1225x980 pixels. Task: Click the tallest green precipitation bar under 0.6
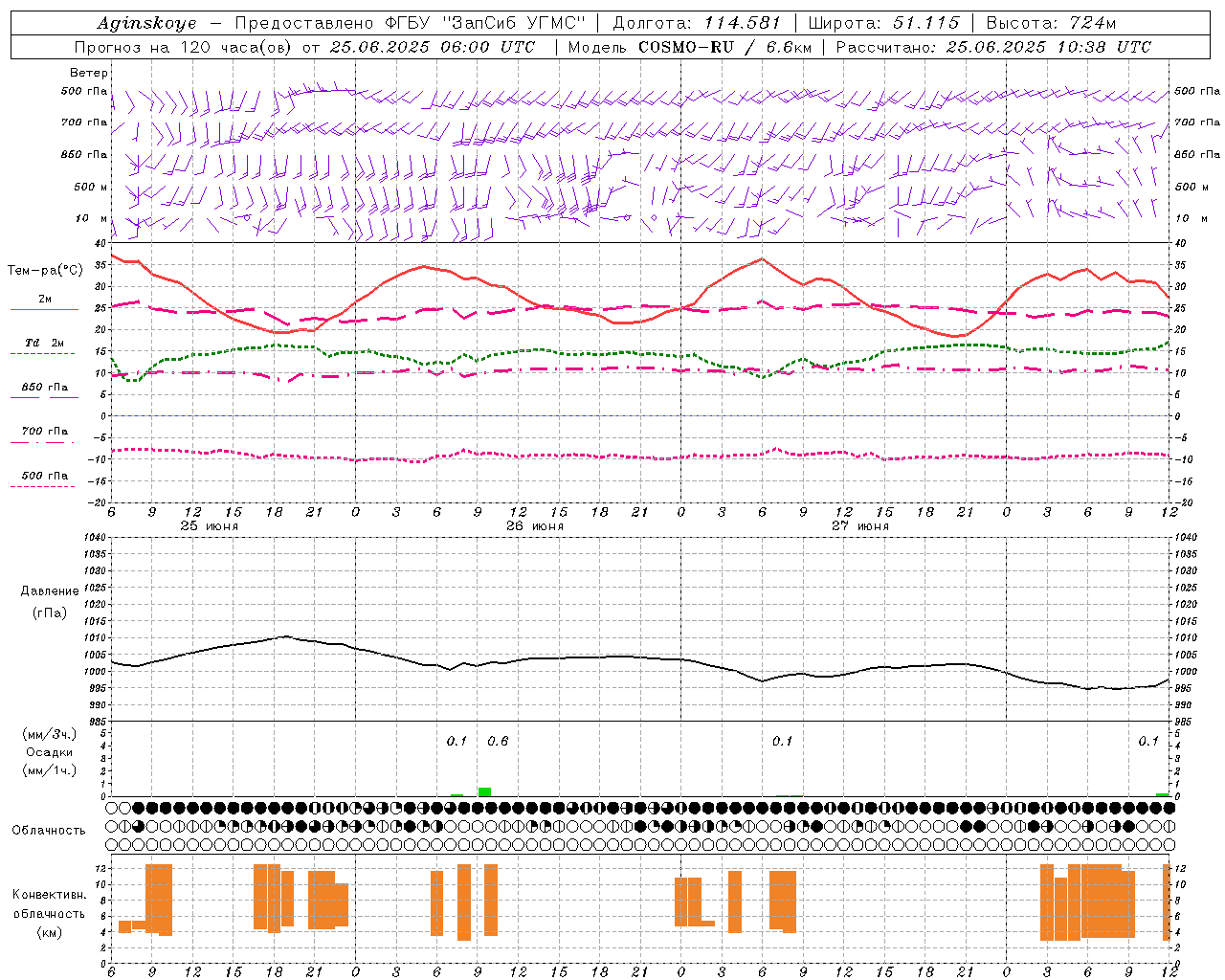point(484,791)
